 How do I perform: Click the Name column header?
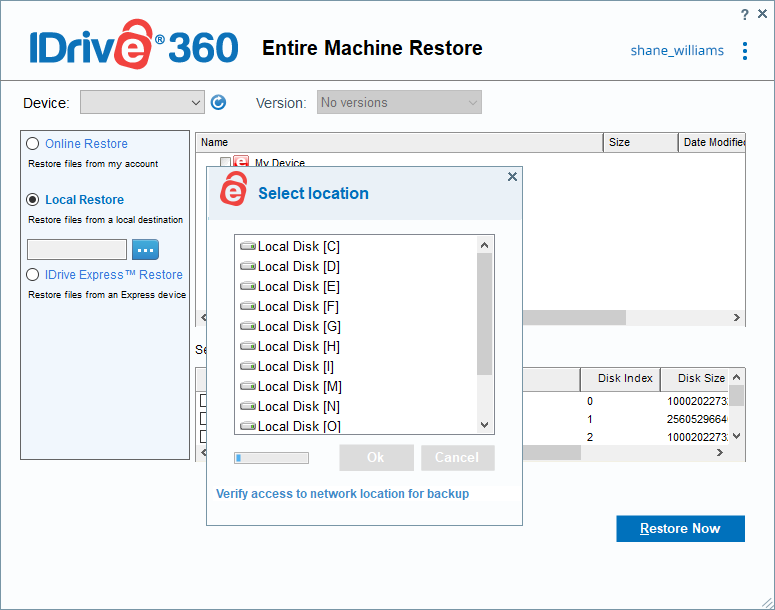pyautogui.click(x=398, y=142)
